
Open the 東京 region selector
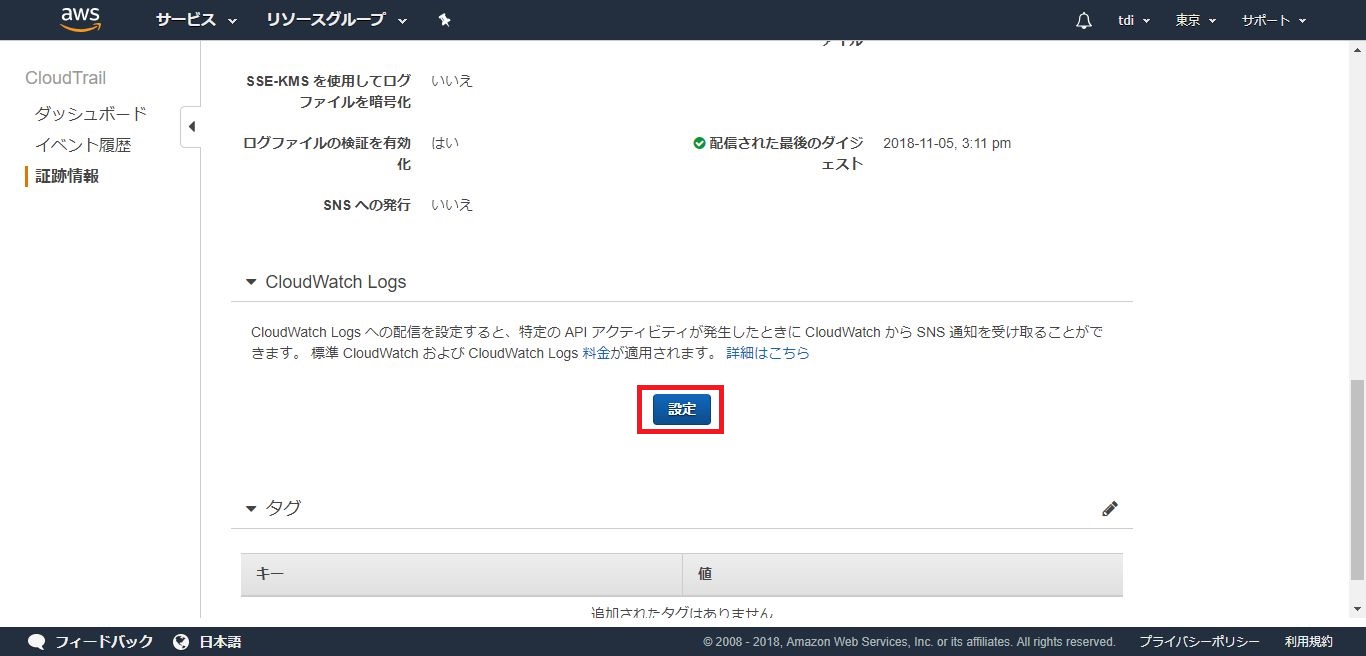click(x=1195, y=21)
